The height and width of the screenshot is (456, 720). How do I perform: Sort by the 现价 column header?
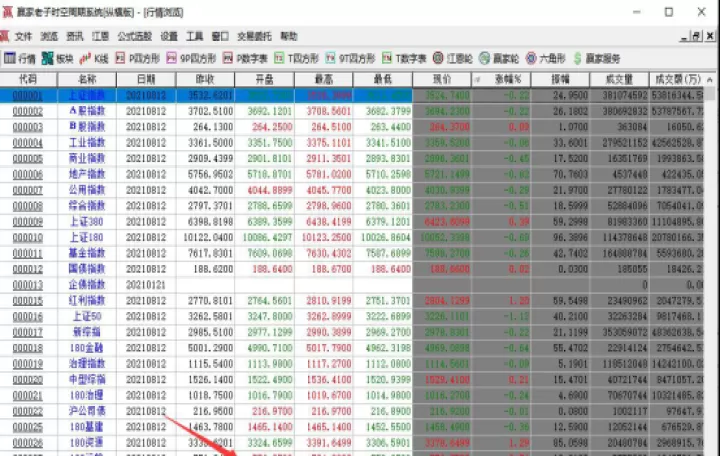coord(442,79)
